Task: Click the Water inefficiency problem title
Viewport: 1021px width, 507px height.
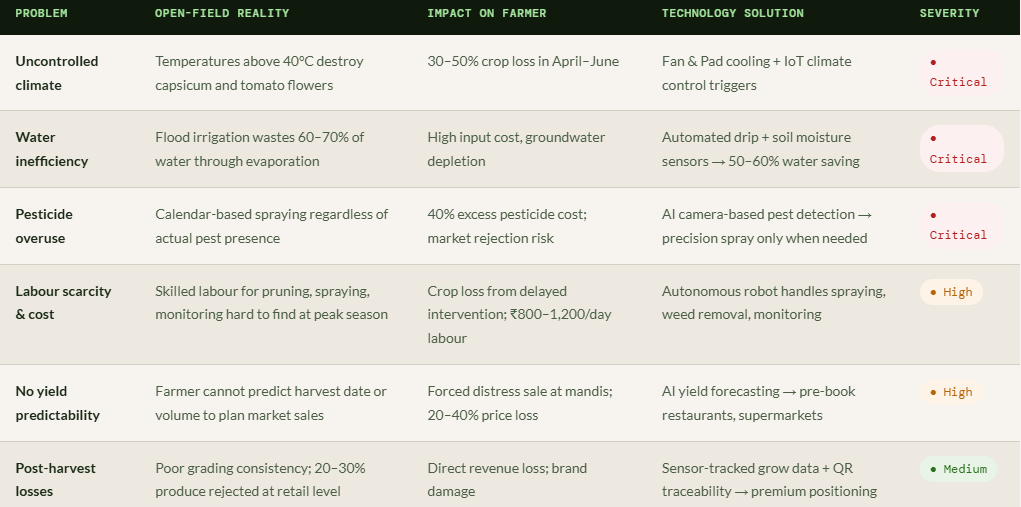Action: pyautogui.click(x=52, y=149)
